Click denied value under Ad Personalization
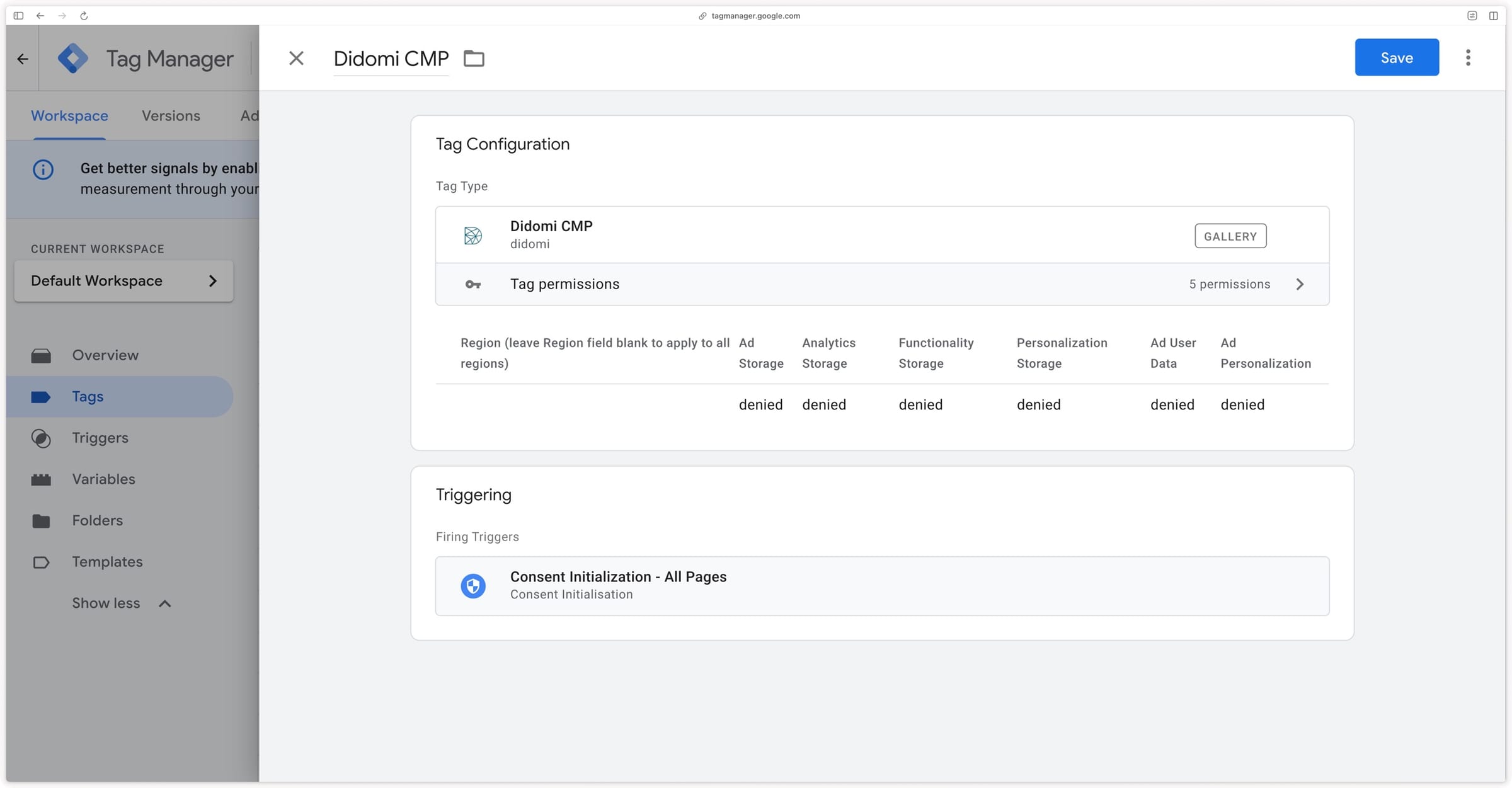The width and height of the screenshot is (1512, 788). coord(1242,404)
